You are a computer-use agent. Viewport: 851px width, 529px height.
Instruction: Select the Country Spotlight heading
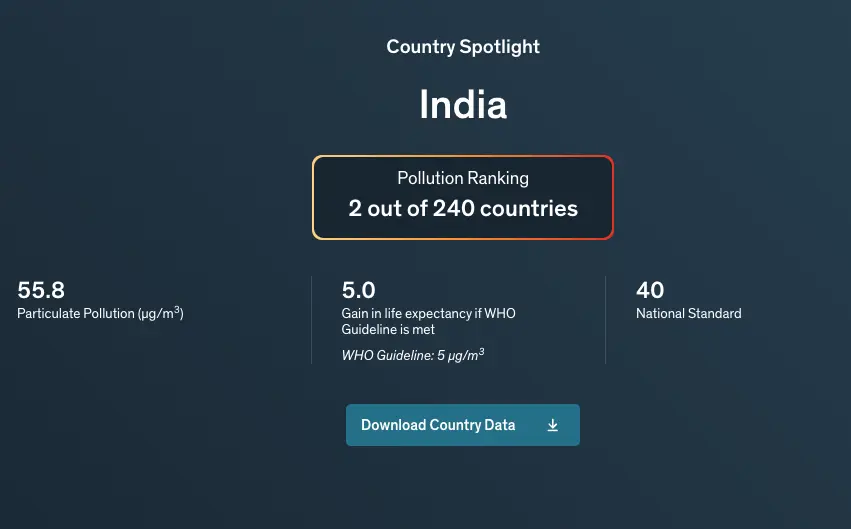click(x=463, y=47)
